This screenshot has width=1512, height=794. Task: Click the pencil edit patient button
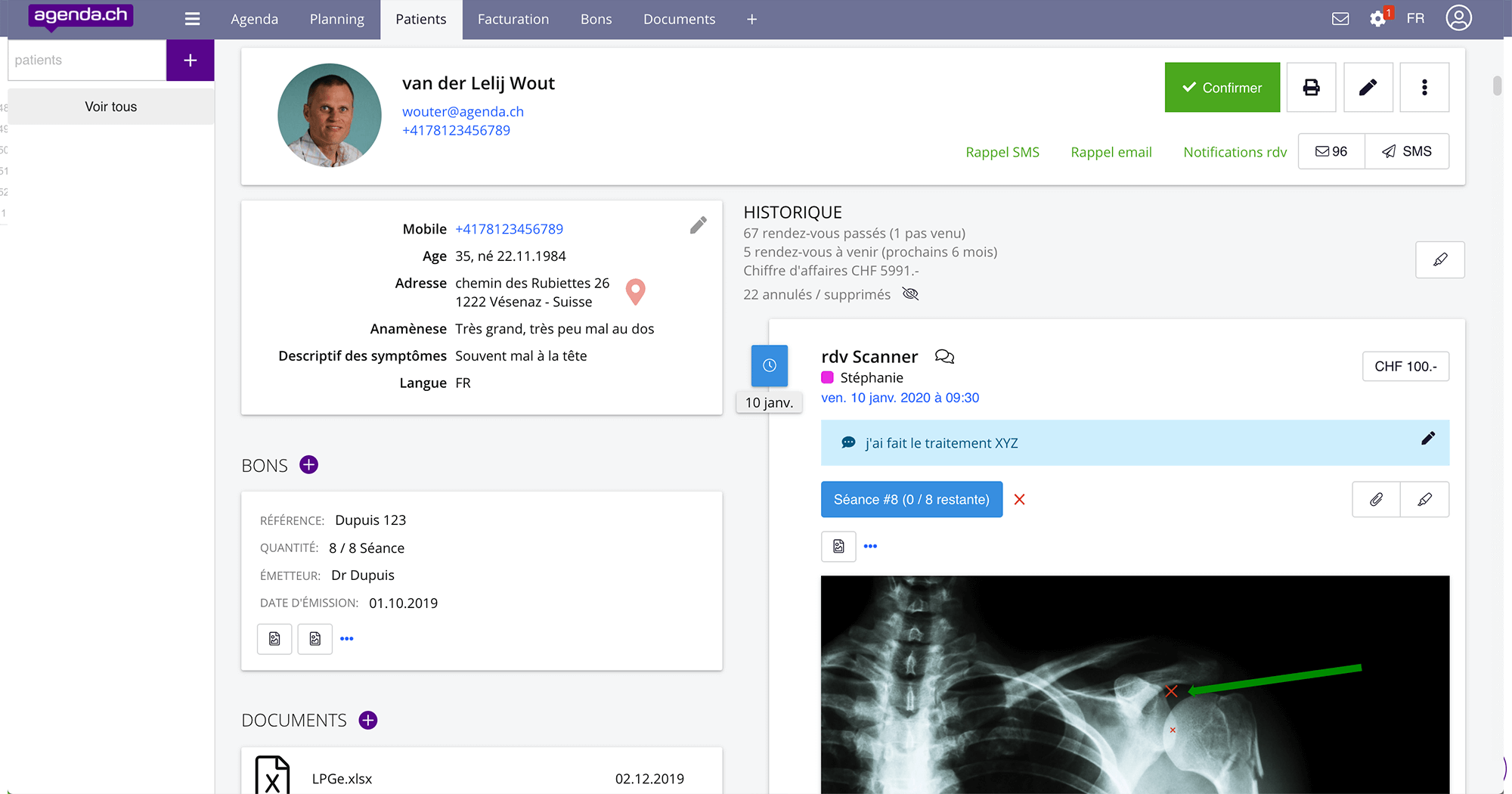[x=1368, y=88]
